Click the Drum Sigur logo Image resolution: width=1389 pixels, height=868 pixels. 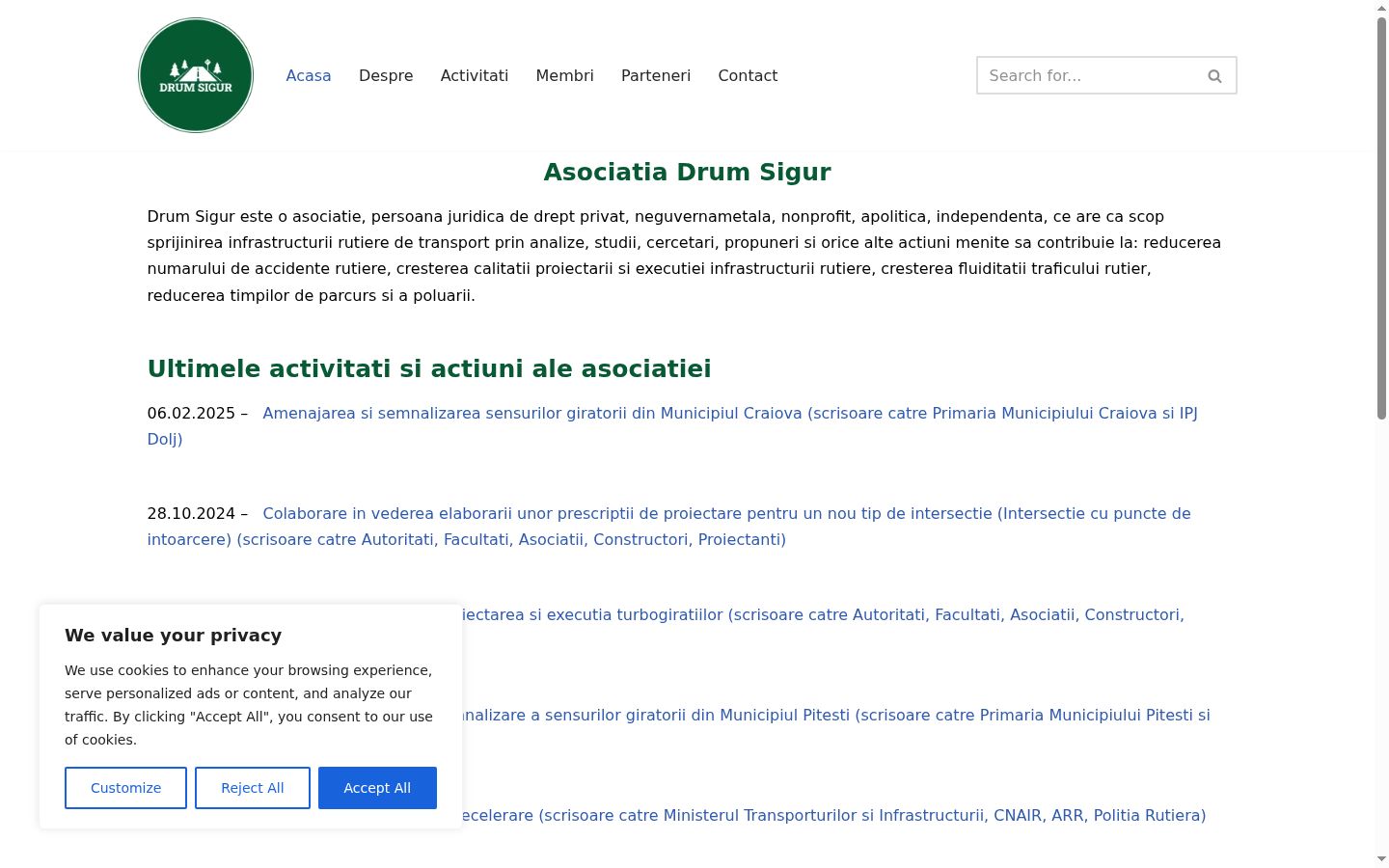click(x=196, y=75)
